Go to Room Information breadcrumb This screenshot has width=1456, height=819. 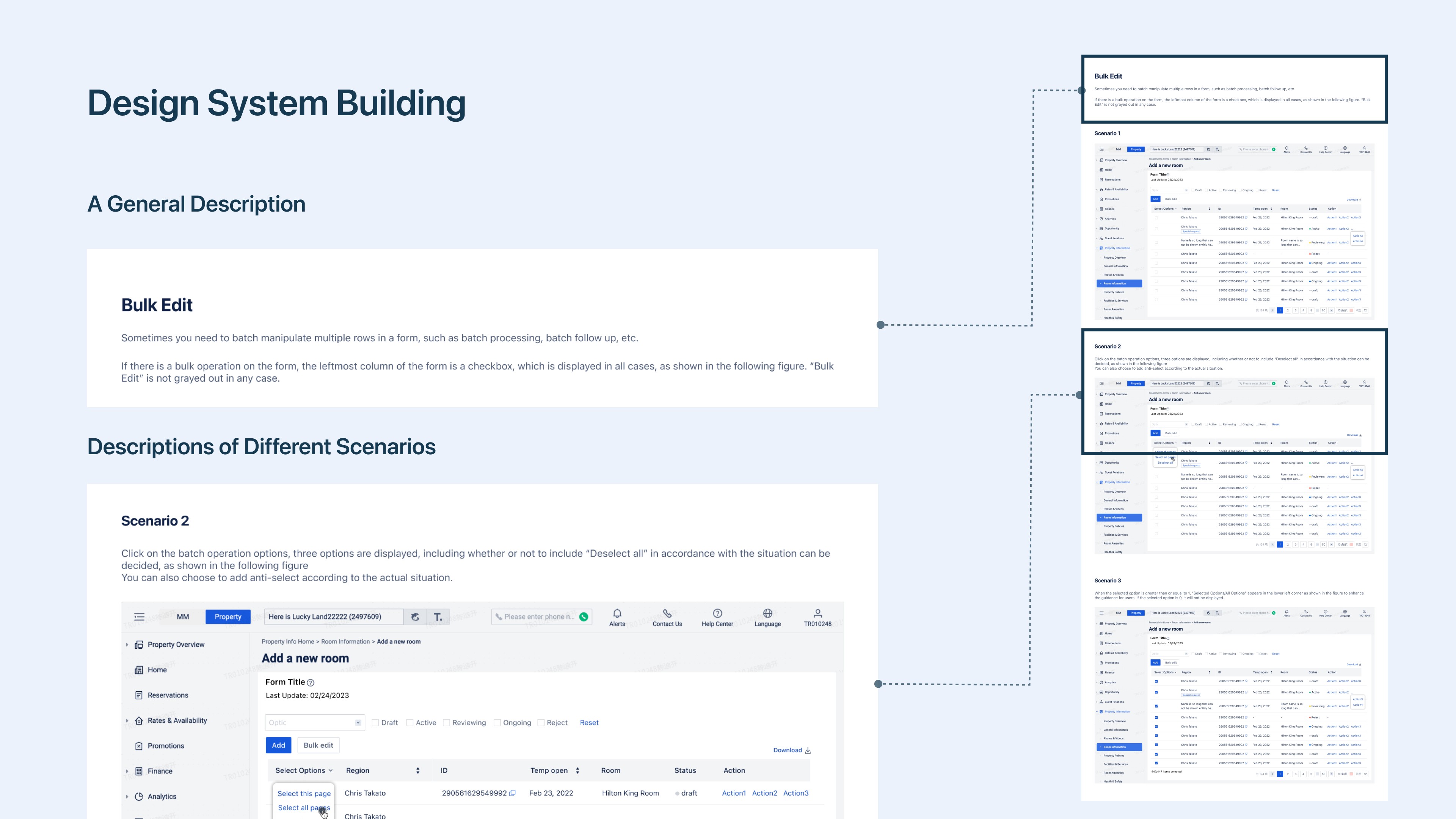[x=345, y=642]
